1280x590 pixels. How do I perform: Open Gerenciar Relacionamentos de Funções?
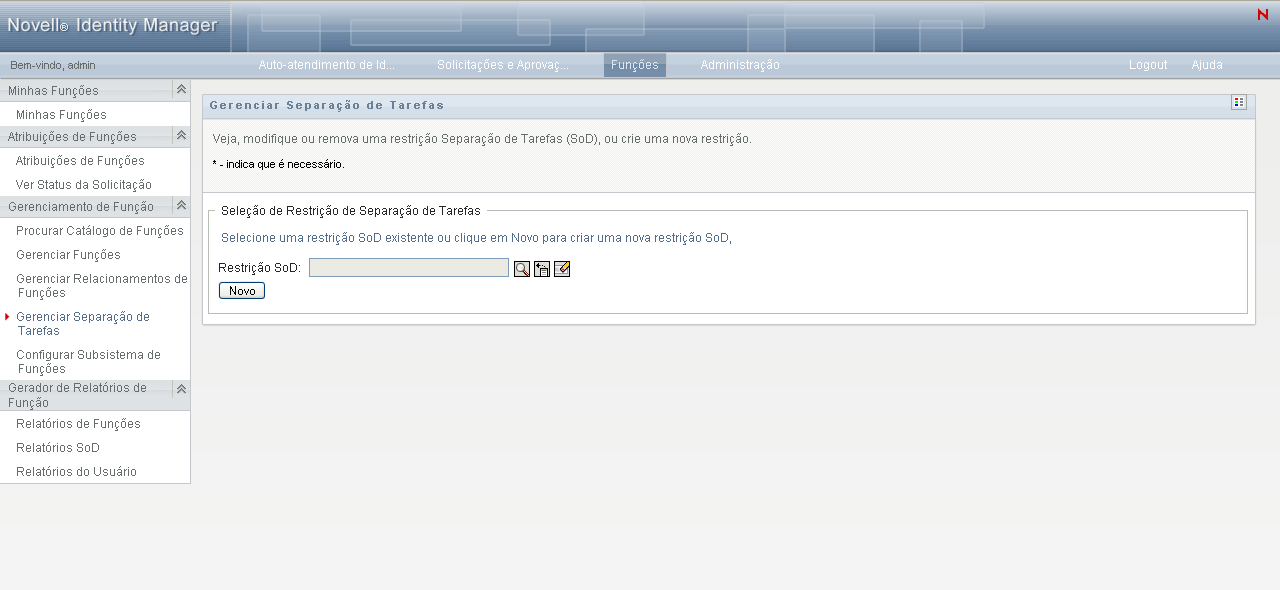click(102, 286)
